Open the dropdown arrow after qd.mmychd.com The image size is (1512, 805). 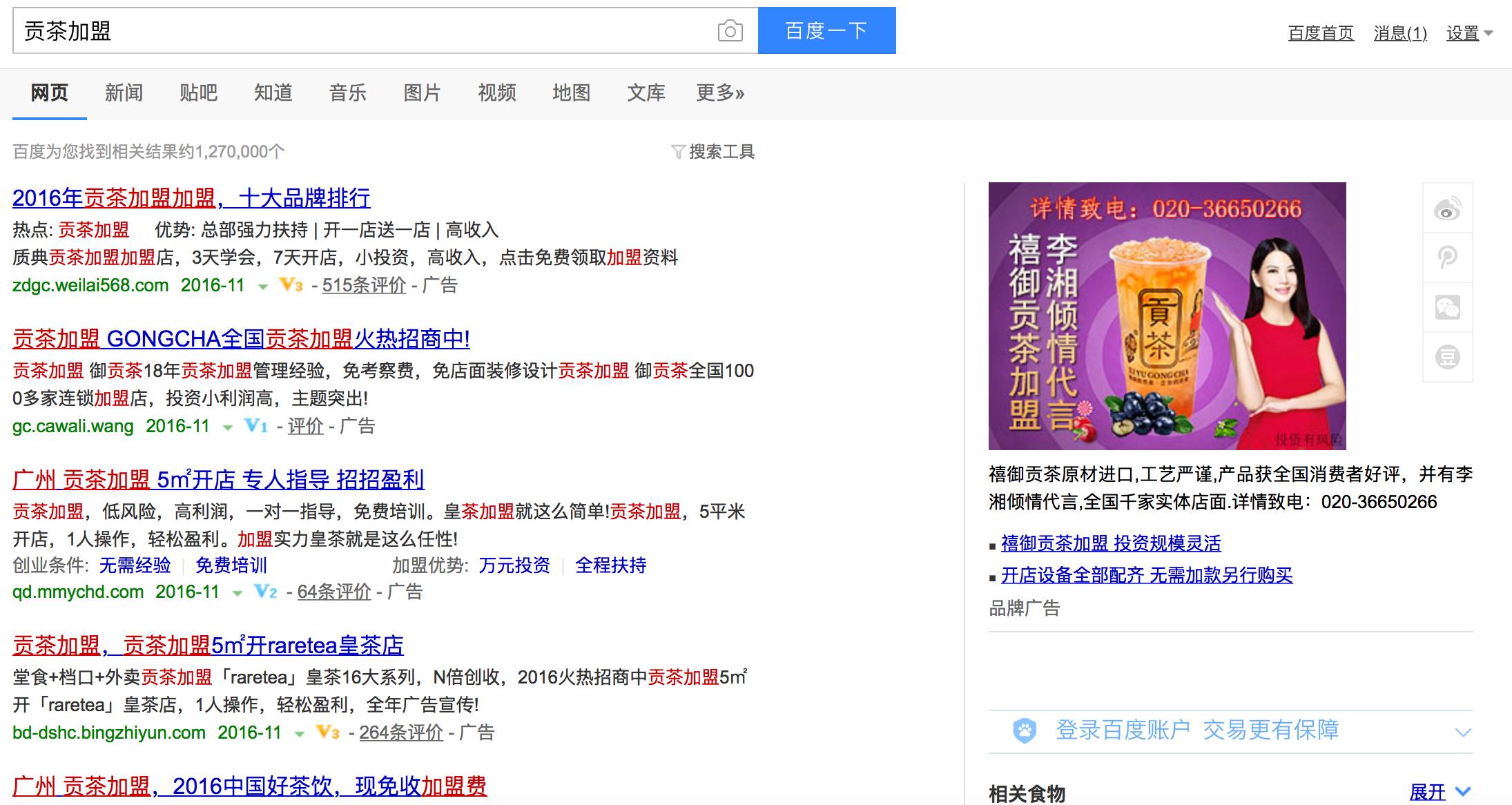pos(237,593)
